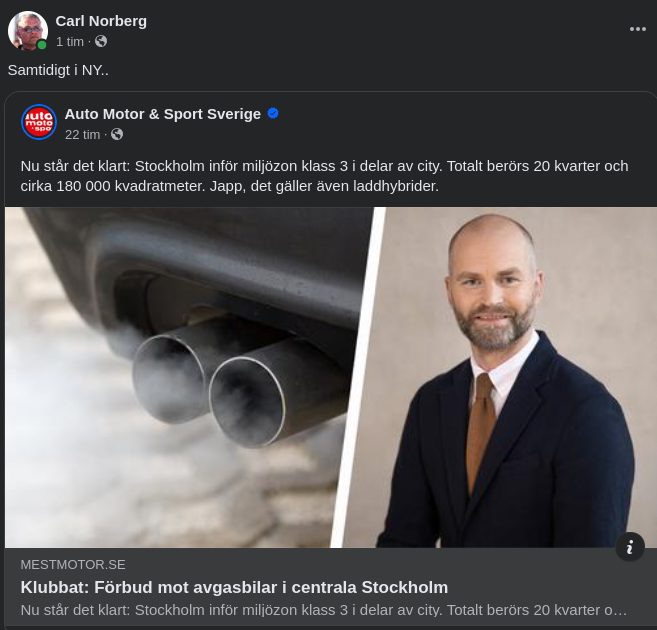This screenshot has height=630, width=657.
Task: Click the info "i" icon on the article
Action: [630, 546]
